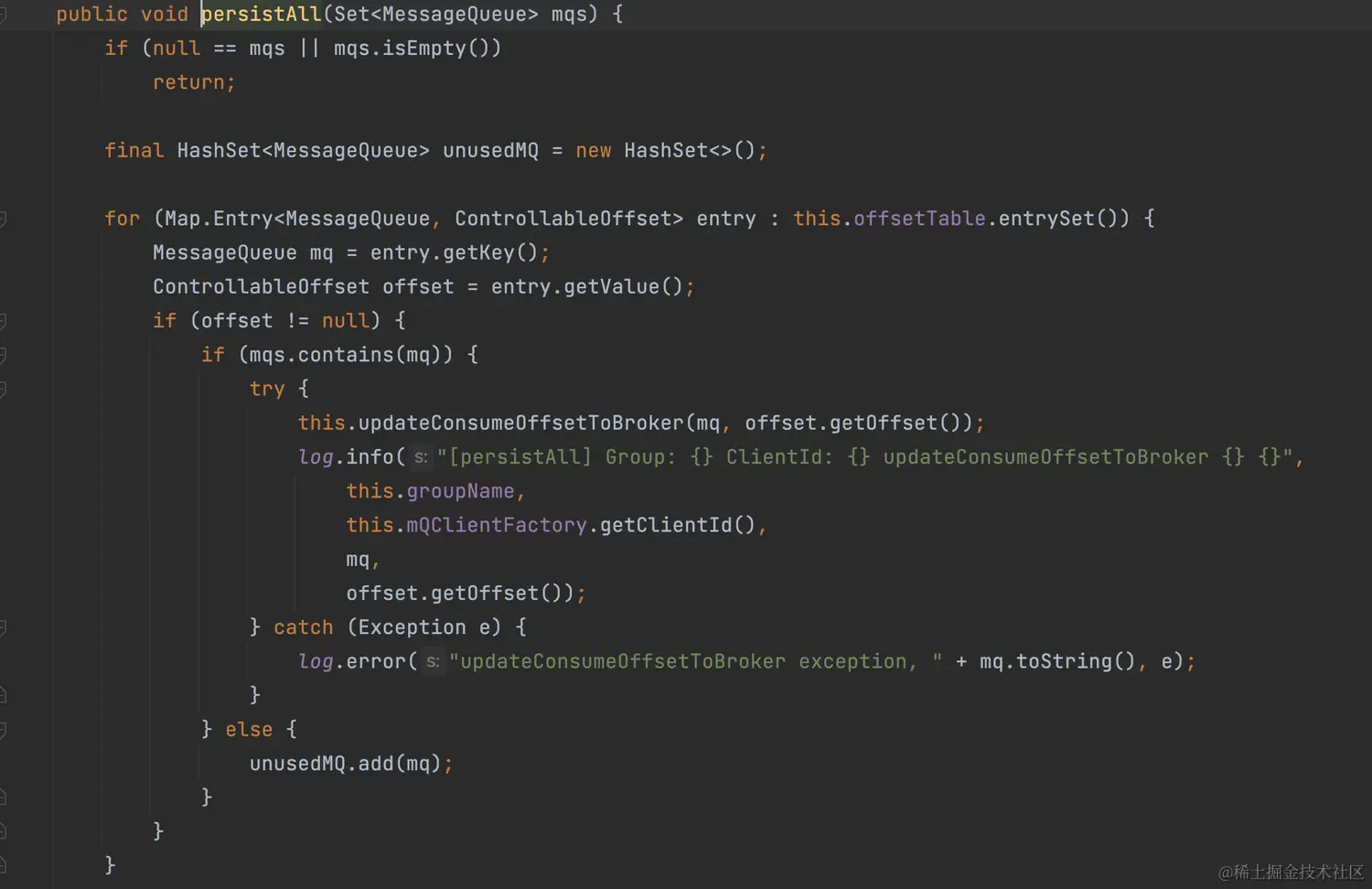Collapse the fold marker on the 'try {' line
This screenshot has height=889, width=1372.
(3, 390)
